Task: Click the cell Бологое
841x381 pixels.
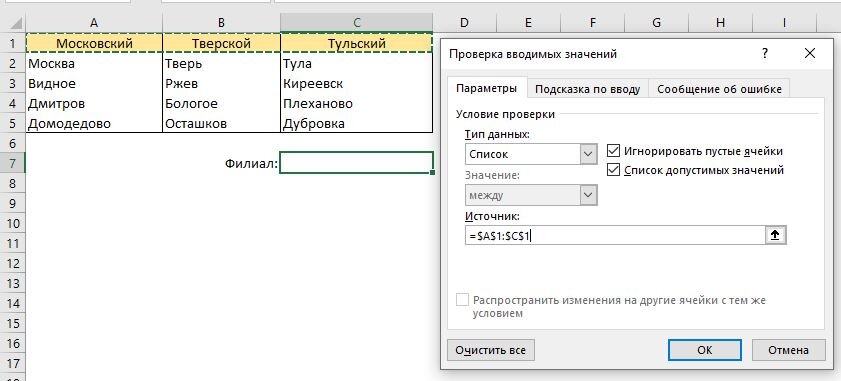Action: pos(221,104)
